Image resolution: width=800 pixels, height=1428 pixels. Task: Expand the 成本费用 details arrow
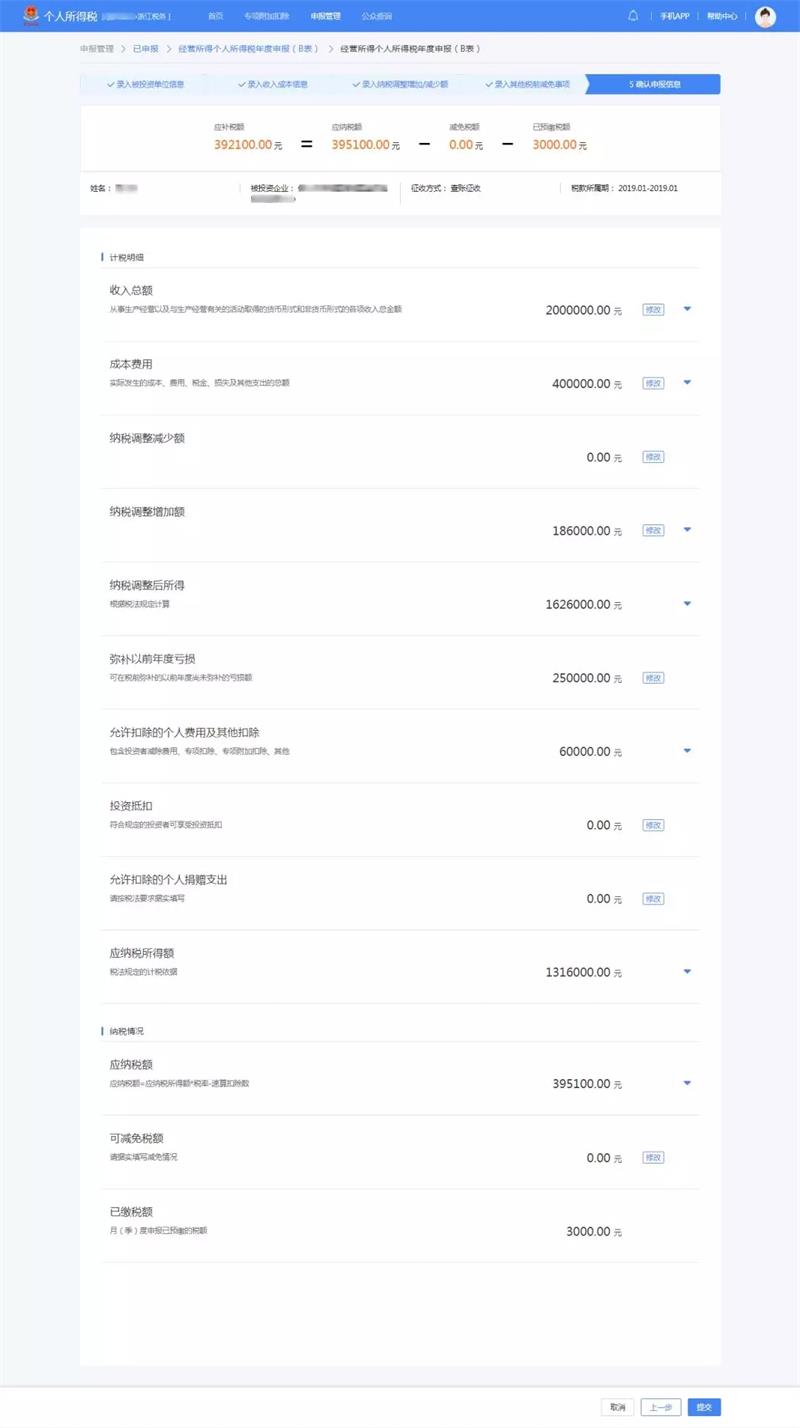point(687,383)
